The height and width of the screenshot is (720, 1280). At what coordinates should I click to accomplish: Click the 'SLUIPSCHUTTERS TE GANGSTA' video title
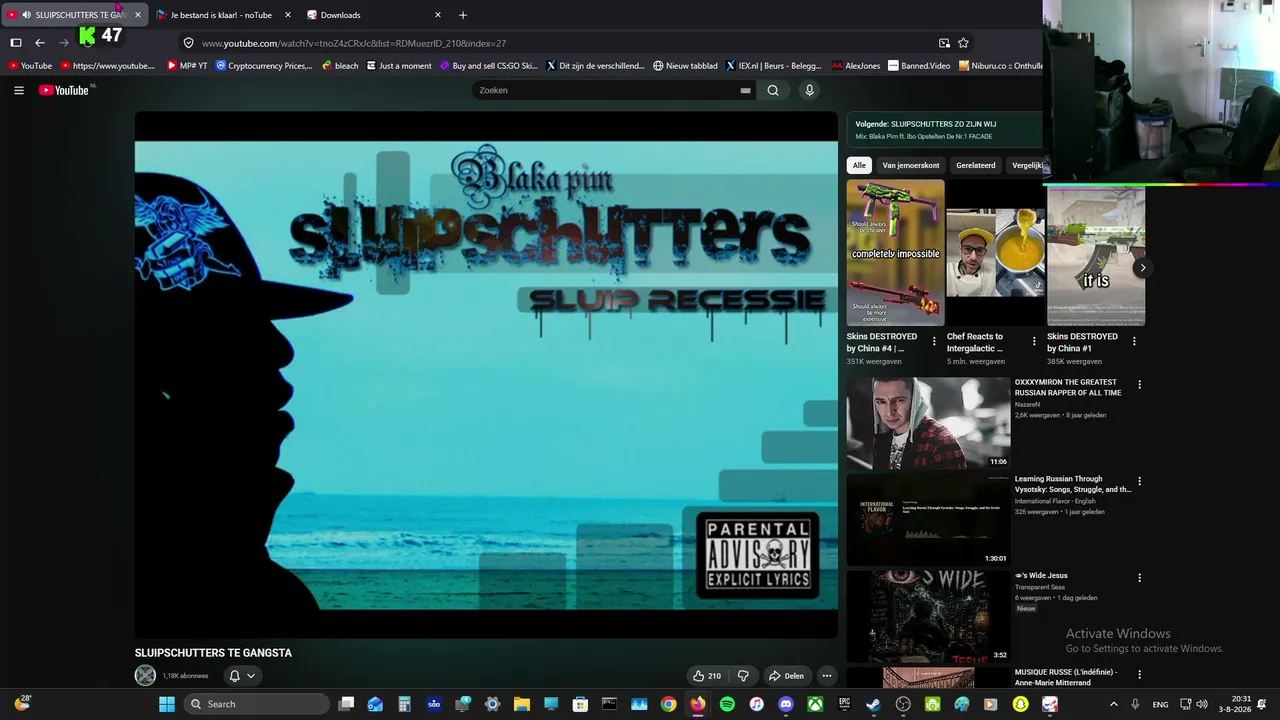coord(213,653)
